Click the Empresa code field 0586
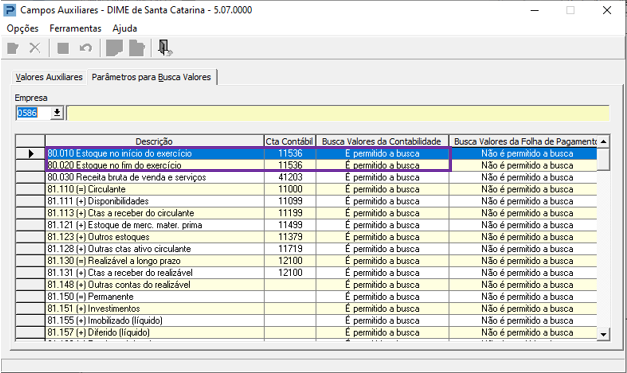Screen dimensions: 627x373 [34, 113]
